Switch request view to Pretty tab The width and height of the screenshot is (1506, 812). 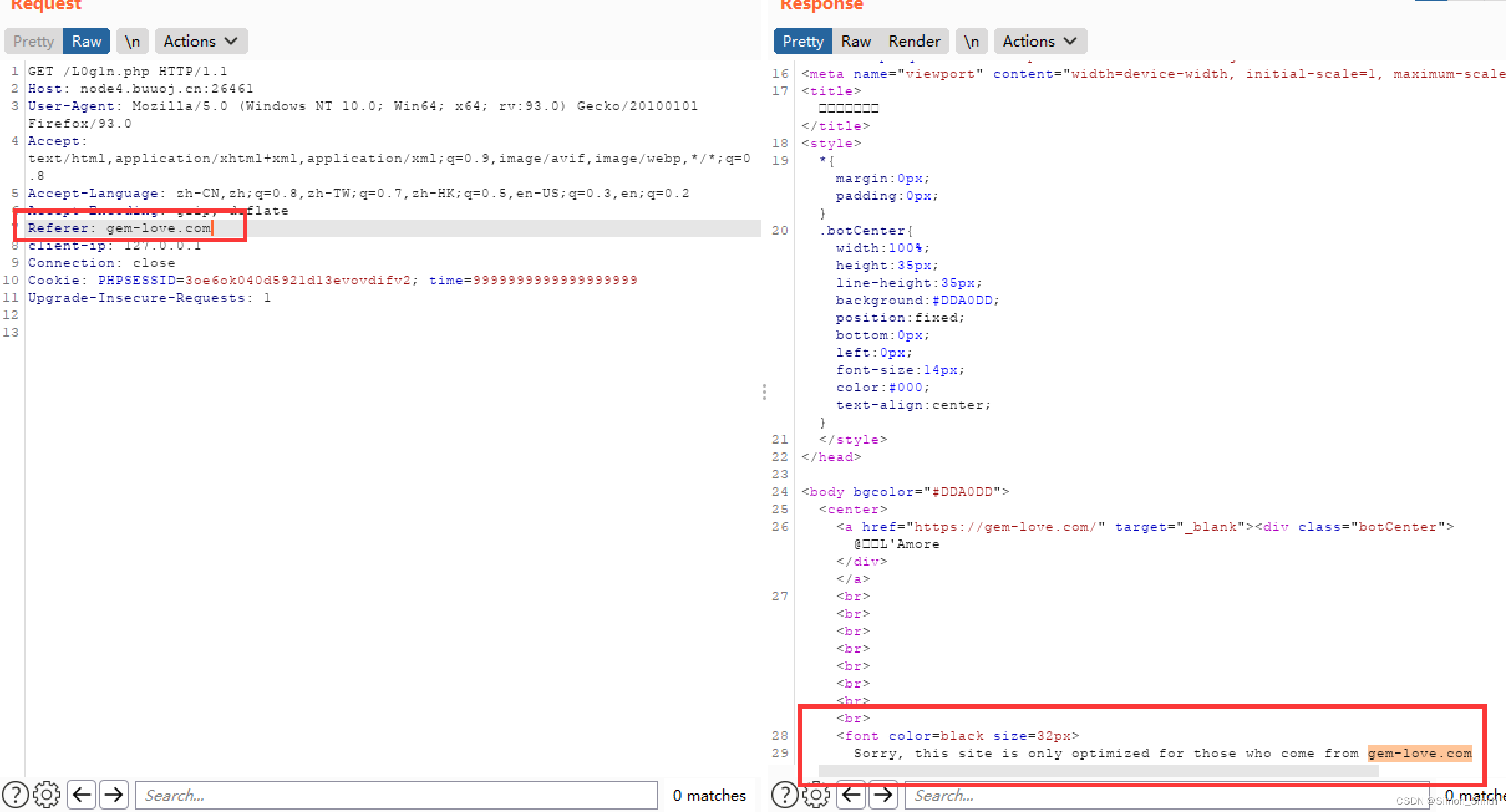(x=34, y=42)
